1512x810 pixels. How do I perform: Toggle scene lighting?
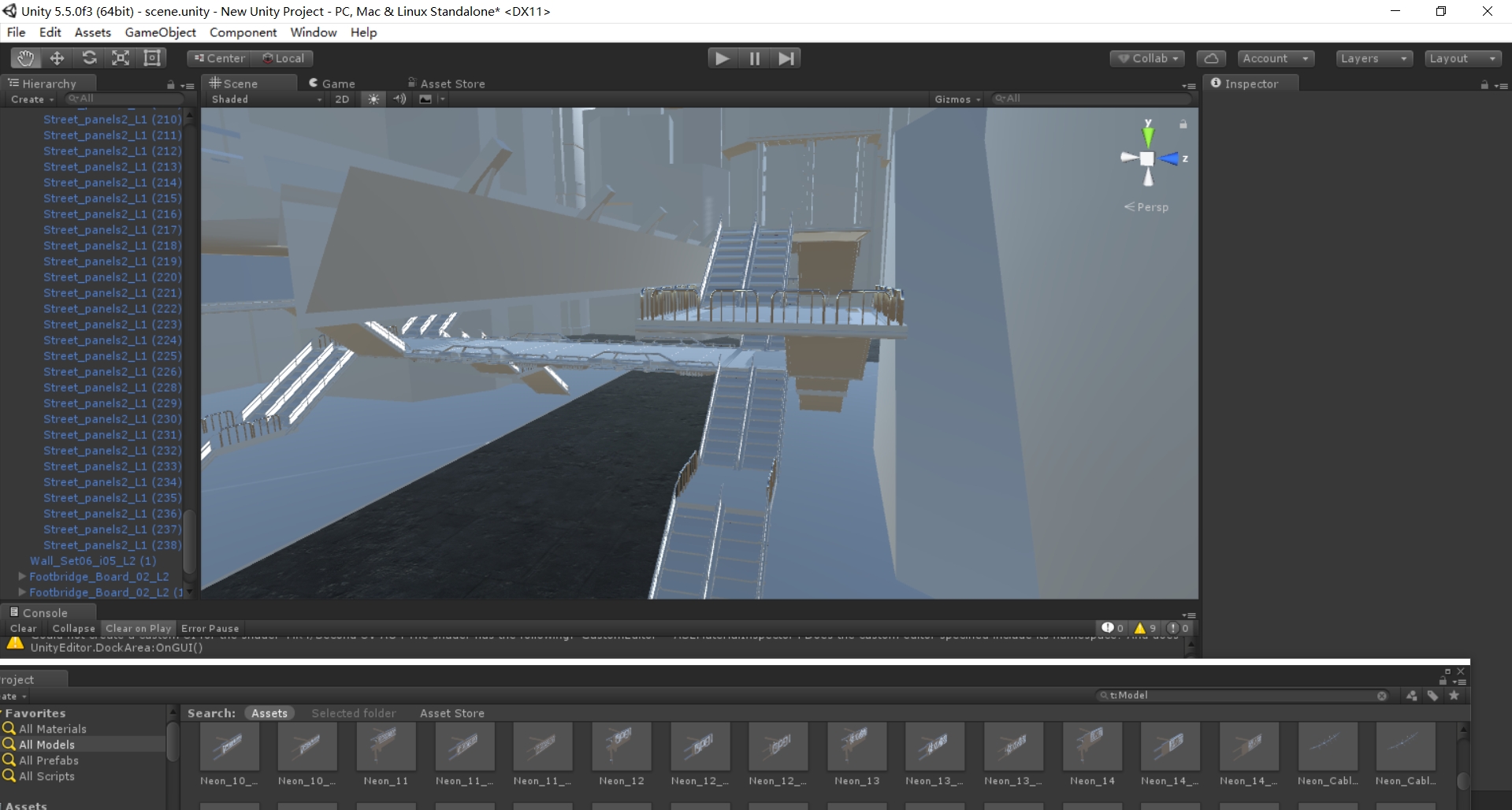[x=373, y=99]
